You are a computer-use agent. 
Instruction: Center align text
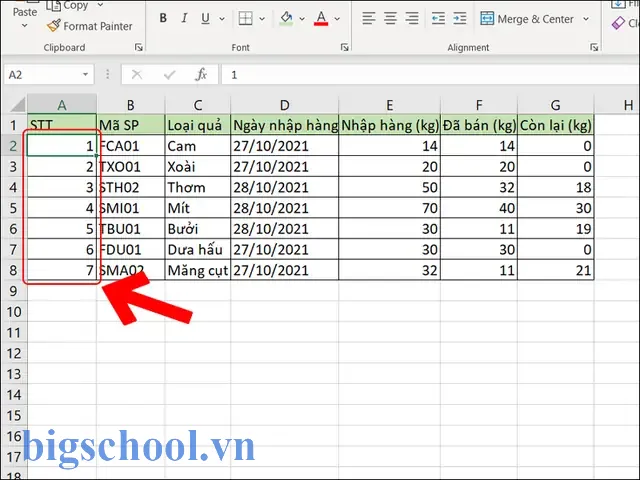[390, 18]
